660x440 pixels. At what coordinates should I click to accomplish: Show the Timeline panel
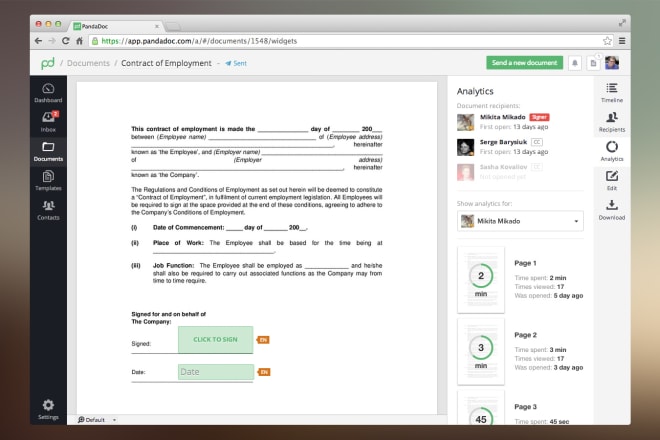click(612, 93)
